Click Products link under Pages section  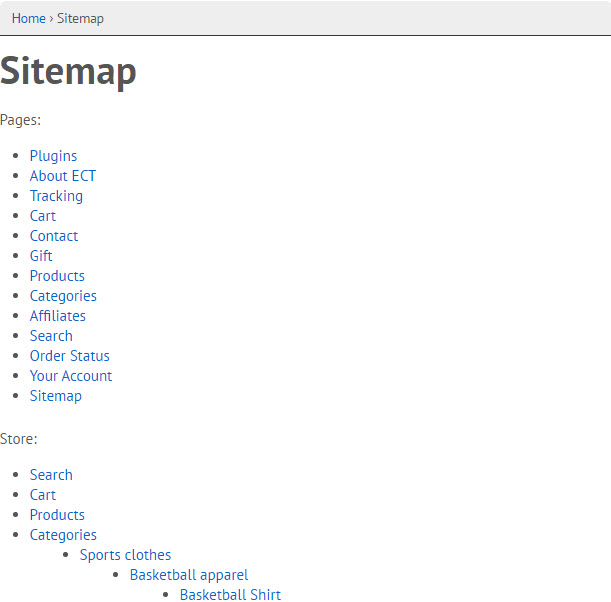pyautogui.click(x=57, y=276)
